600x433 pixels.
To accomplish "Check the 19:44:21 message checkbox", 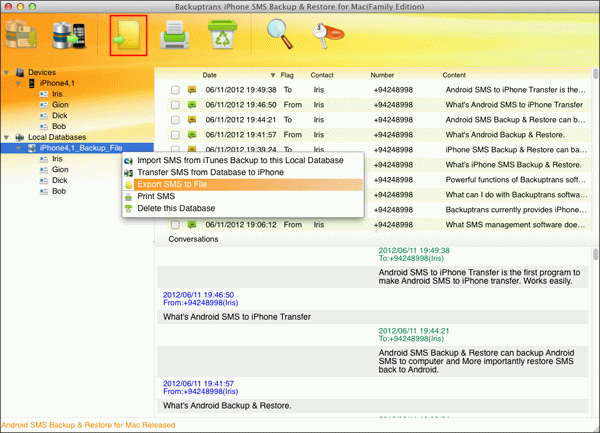I will [175, 120].
